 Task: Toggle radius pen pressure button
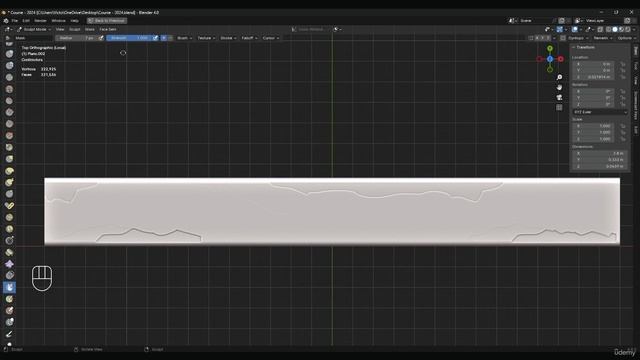[101, 38]
